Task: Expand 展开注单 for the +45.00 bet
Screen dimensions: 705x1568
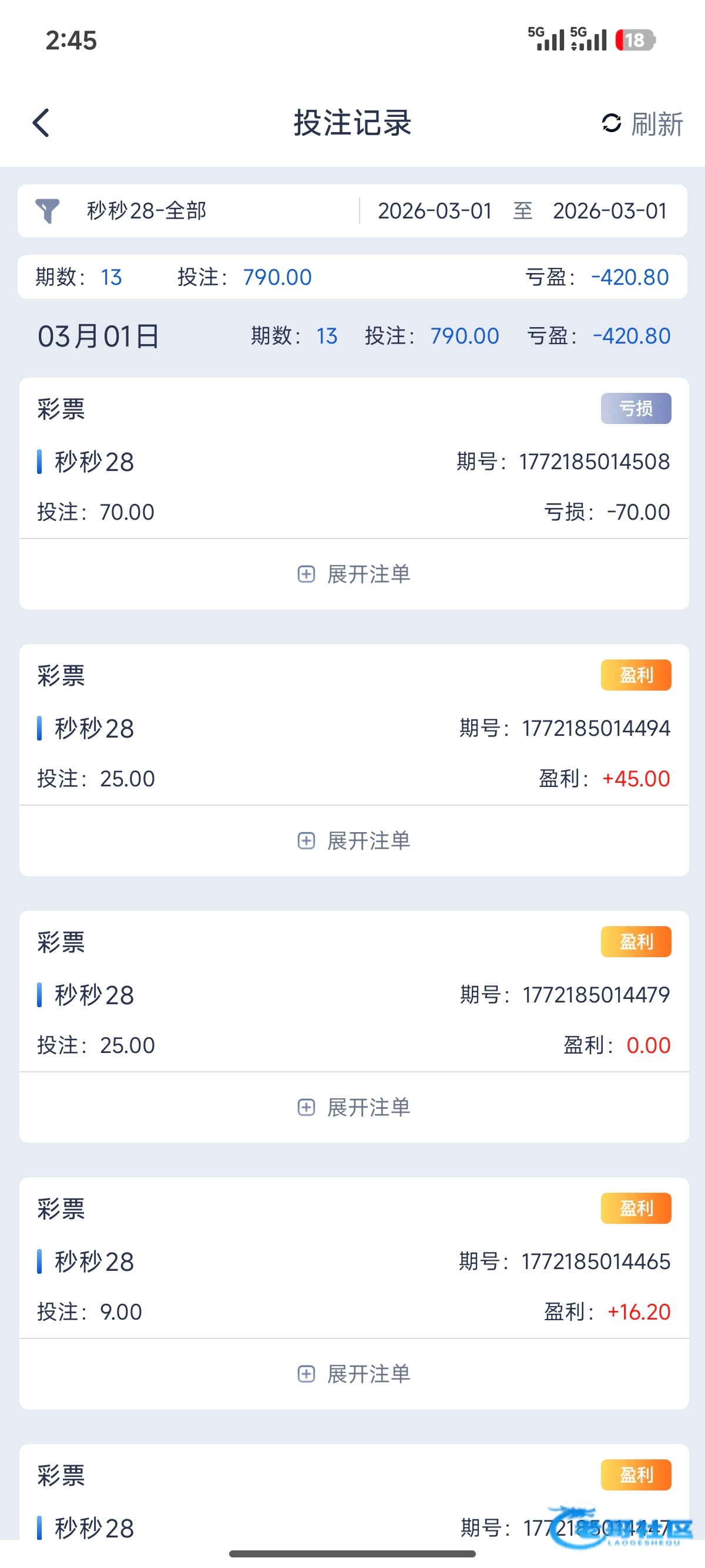Action: pyautogui.click(x=368, y=840)
